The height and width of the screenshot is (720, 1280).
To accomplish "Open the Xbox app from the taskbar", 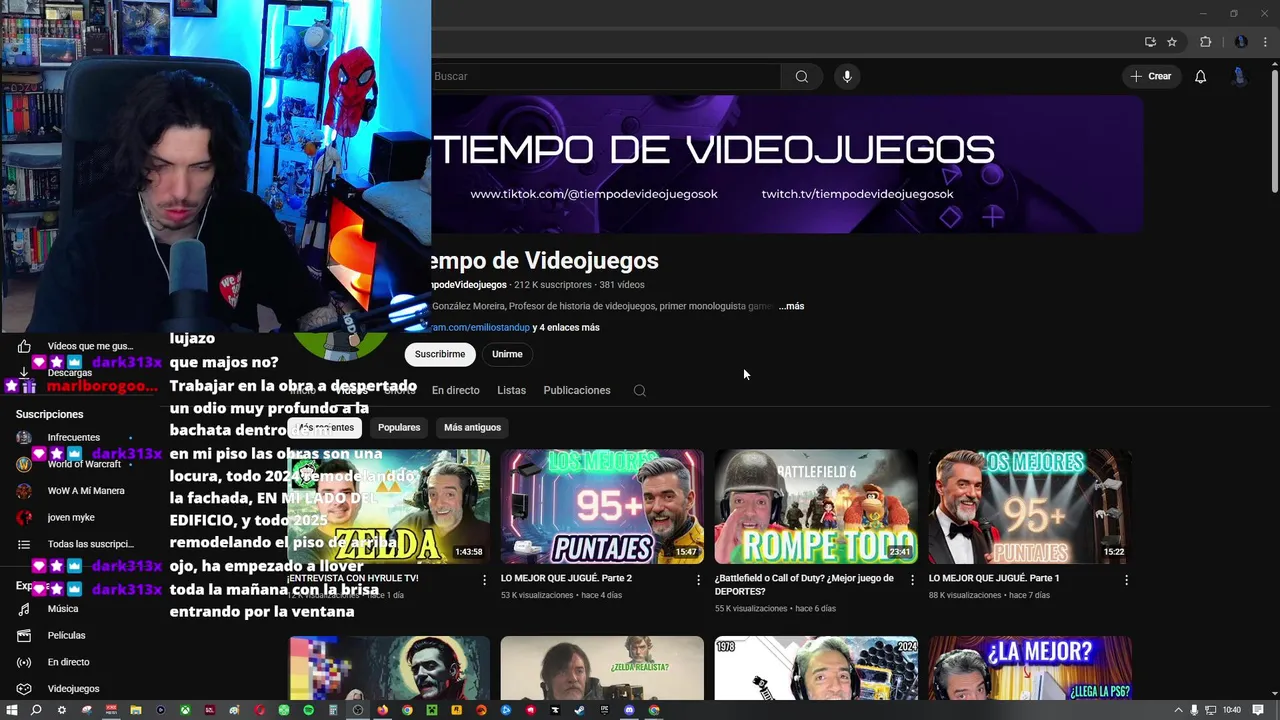I will [185, 710].
